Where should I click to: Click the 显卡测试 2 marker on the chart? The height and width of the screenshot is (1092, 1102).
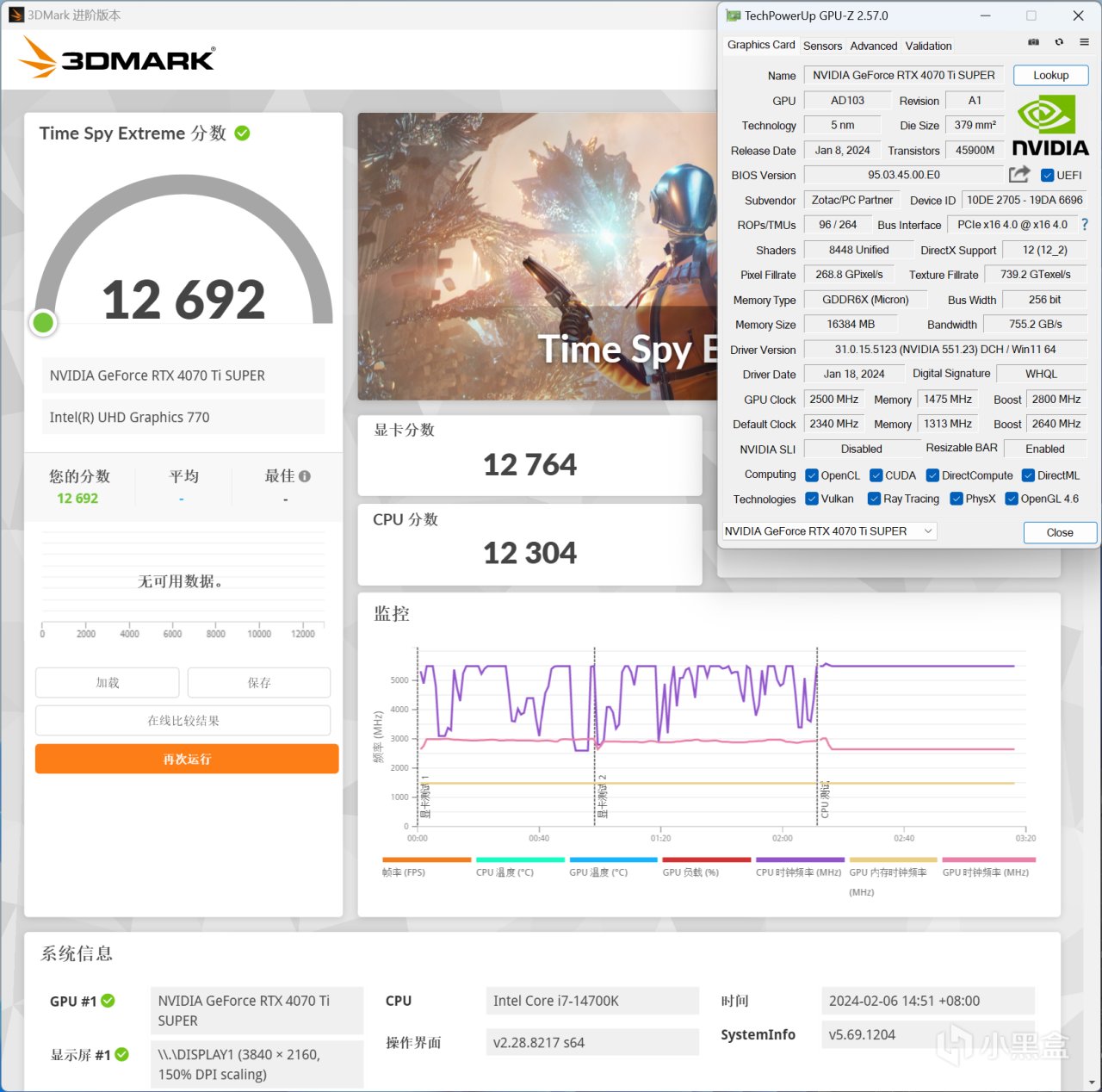point(602,797)
